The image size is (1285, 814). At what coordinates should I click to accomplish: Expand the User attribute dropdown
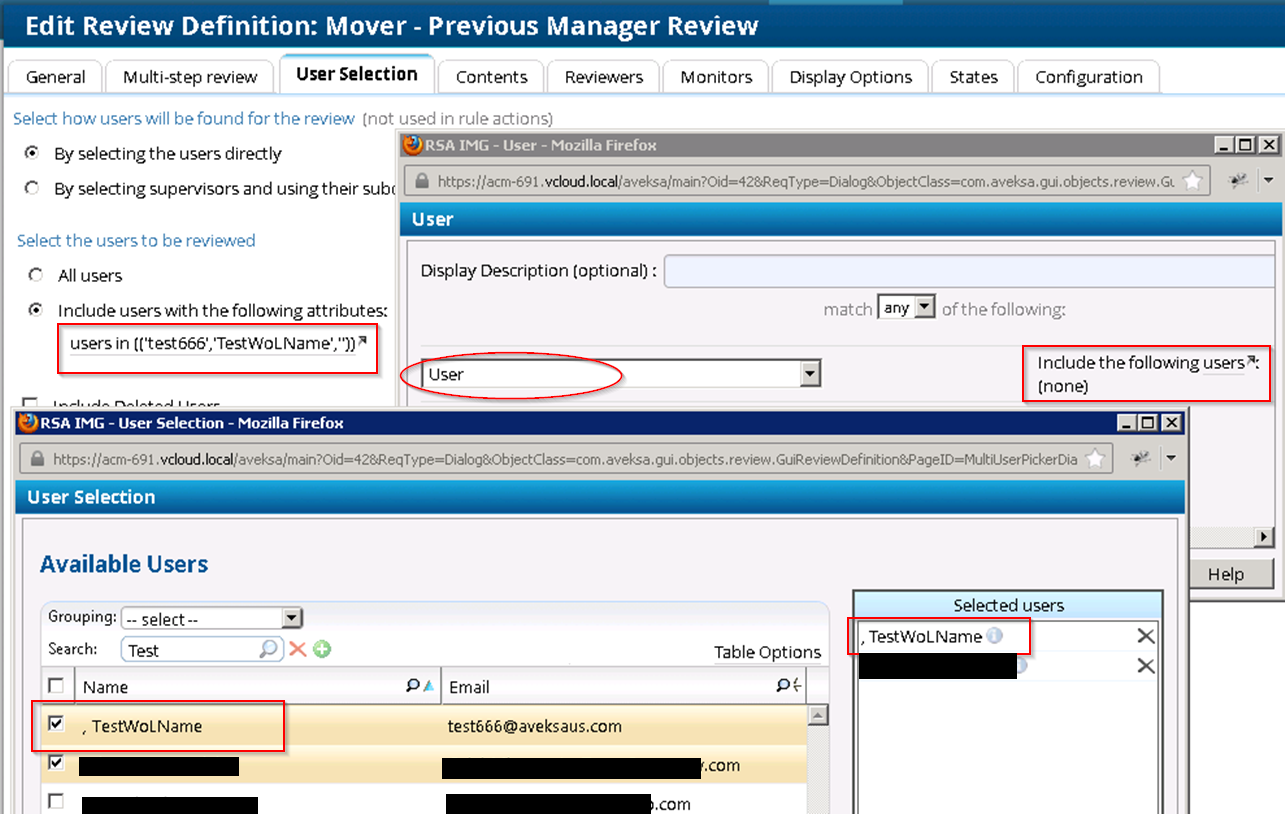pos(810,375)
